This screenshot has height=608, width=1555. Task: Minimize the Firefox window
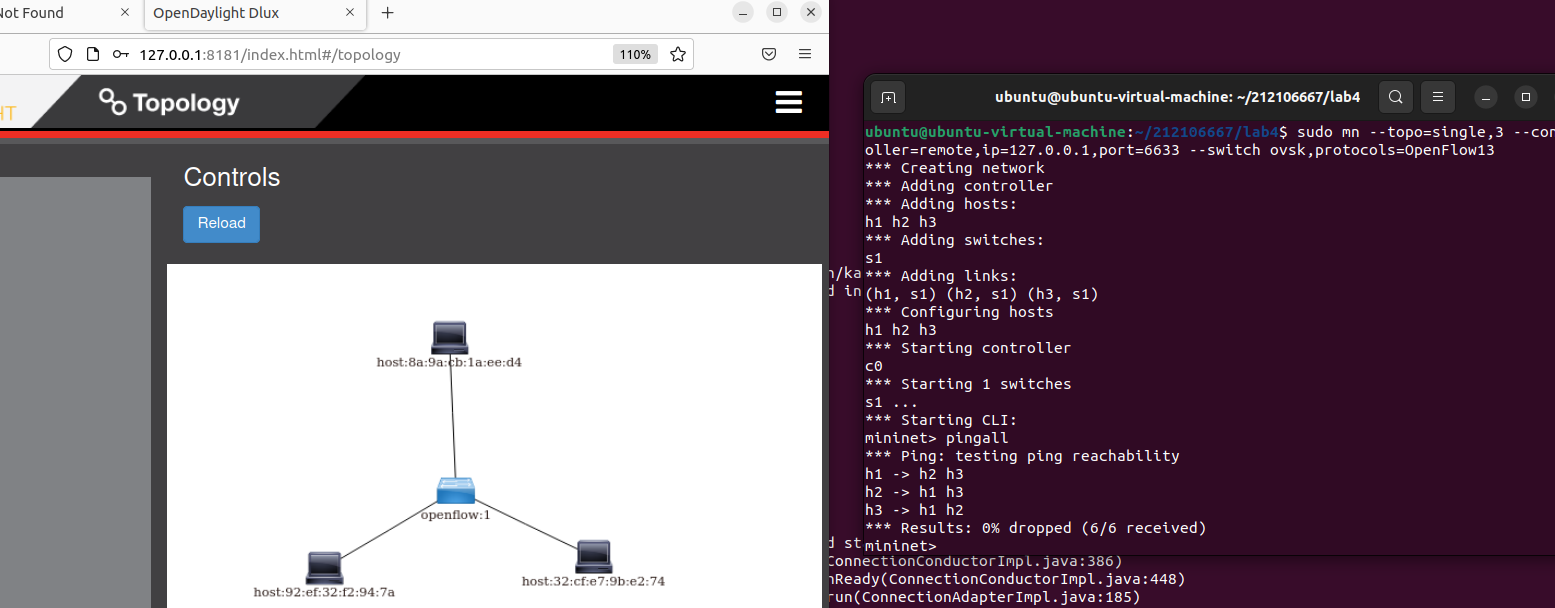click(x=742, y=13)
